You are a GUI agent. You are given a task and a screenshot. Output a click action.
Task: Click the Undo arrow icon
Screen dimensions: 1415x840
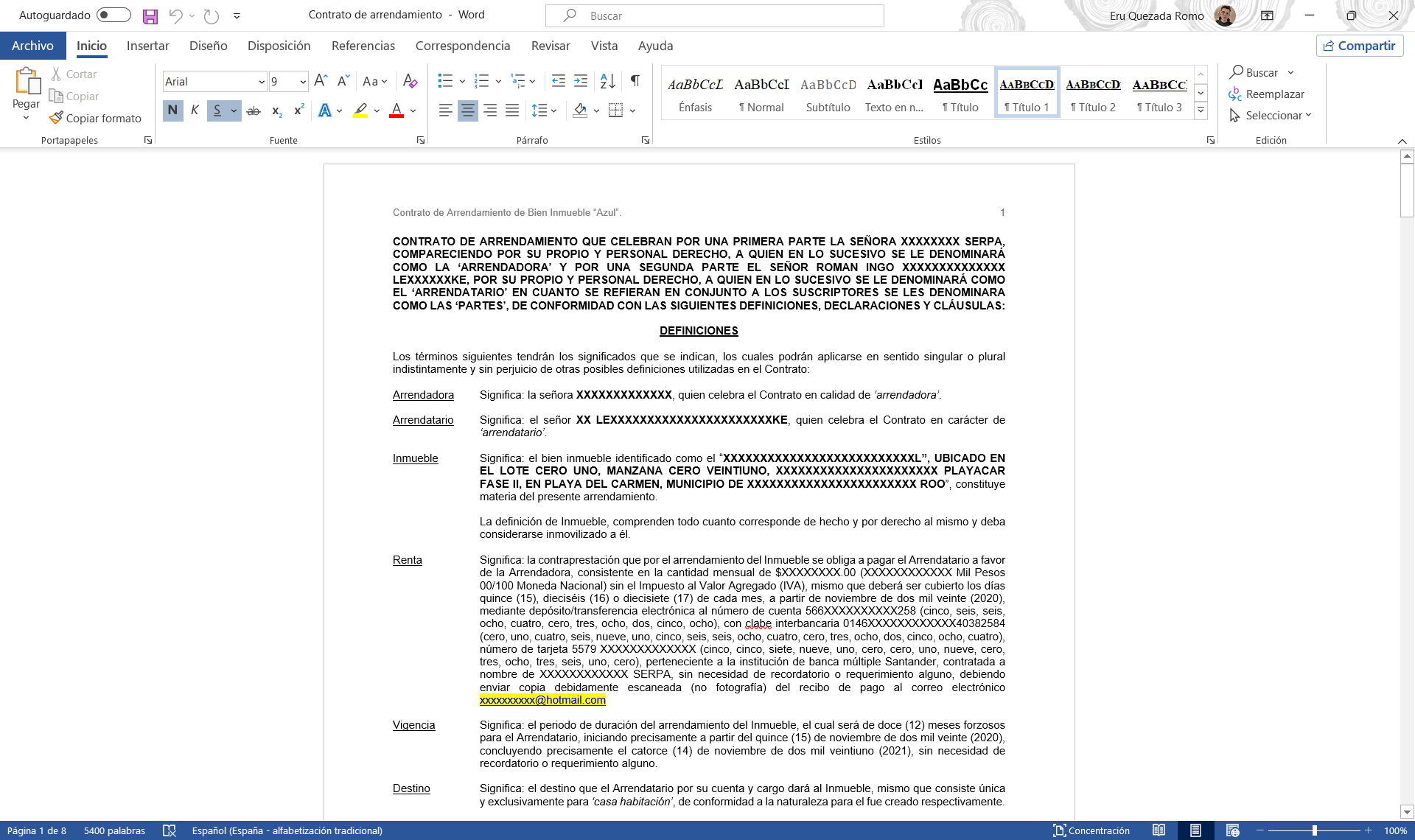[x=175, y=15]
